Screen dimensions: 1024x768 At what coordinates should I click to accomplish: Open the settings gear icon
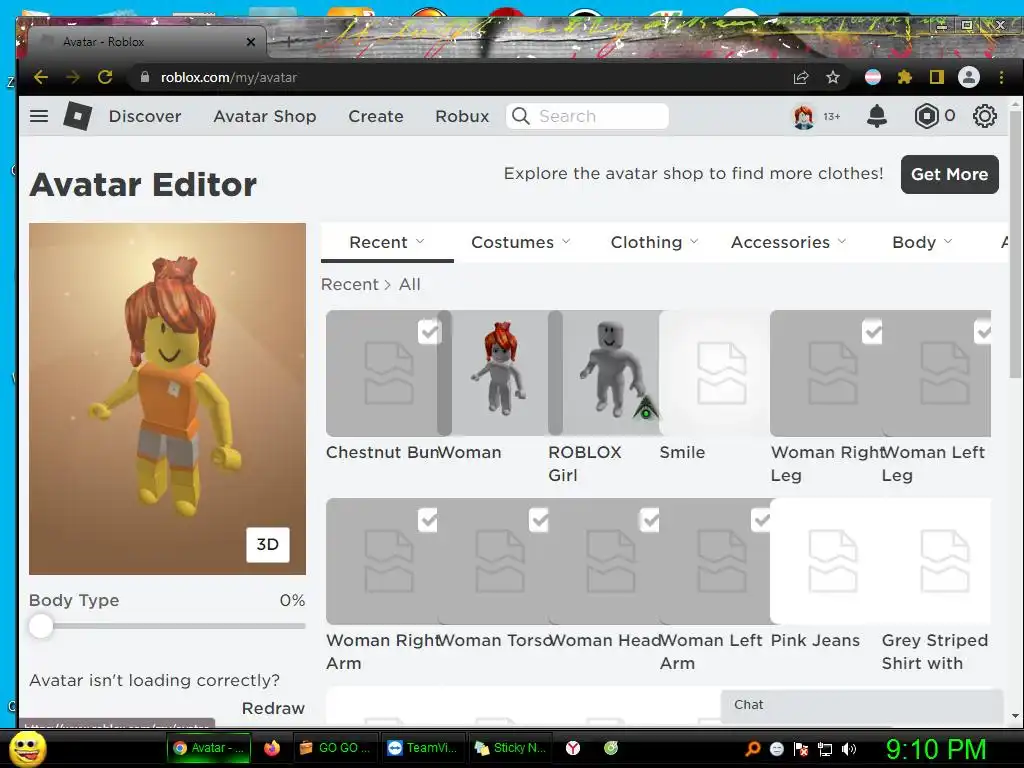985,116
